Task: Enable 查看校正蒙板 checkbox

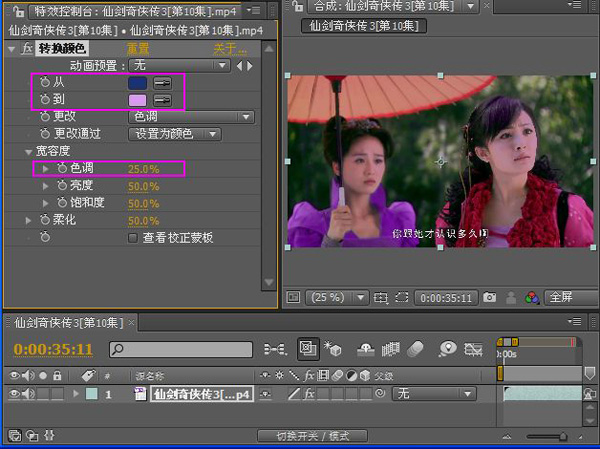Action: pyautogui.click(x=132, y=238)
